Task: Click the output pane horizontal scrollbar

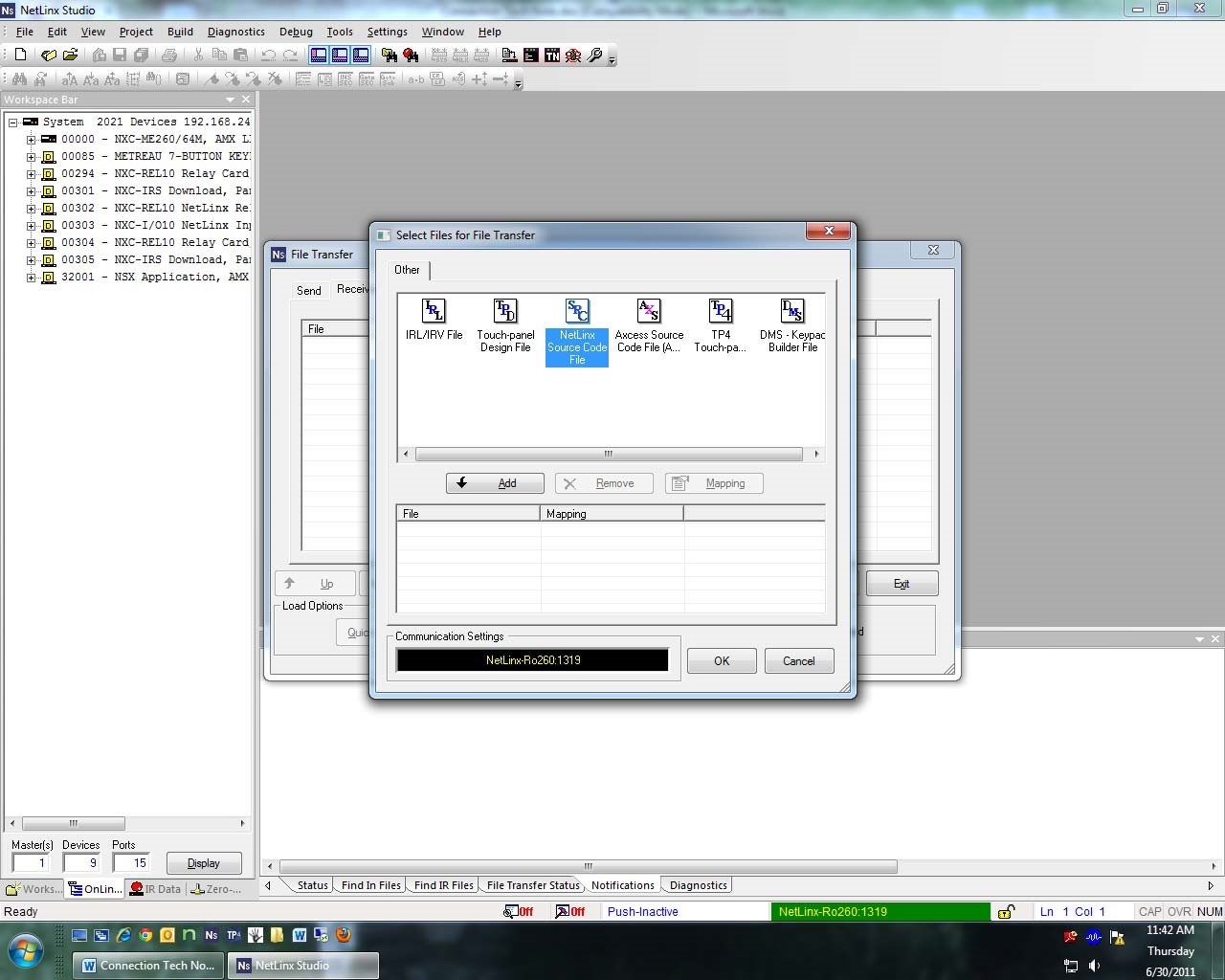Action: [742, 866]
